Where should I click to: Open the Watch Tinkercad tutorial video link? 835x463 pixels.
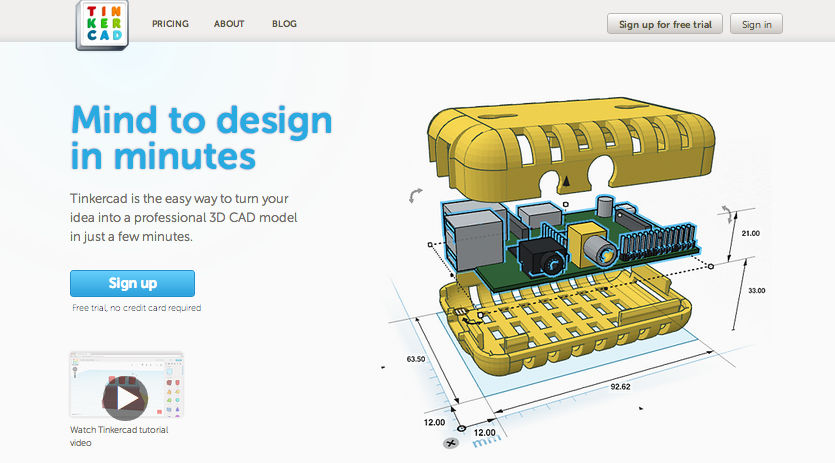point(119,436)
